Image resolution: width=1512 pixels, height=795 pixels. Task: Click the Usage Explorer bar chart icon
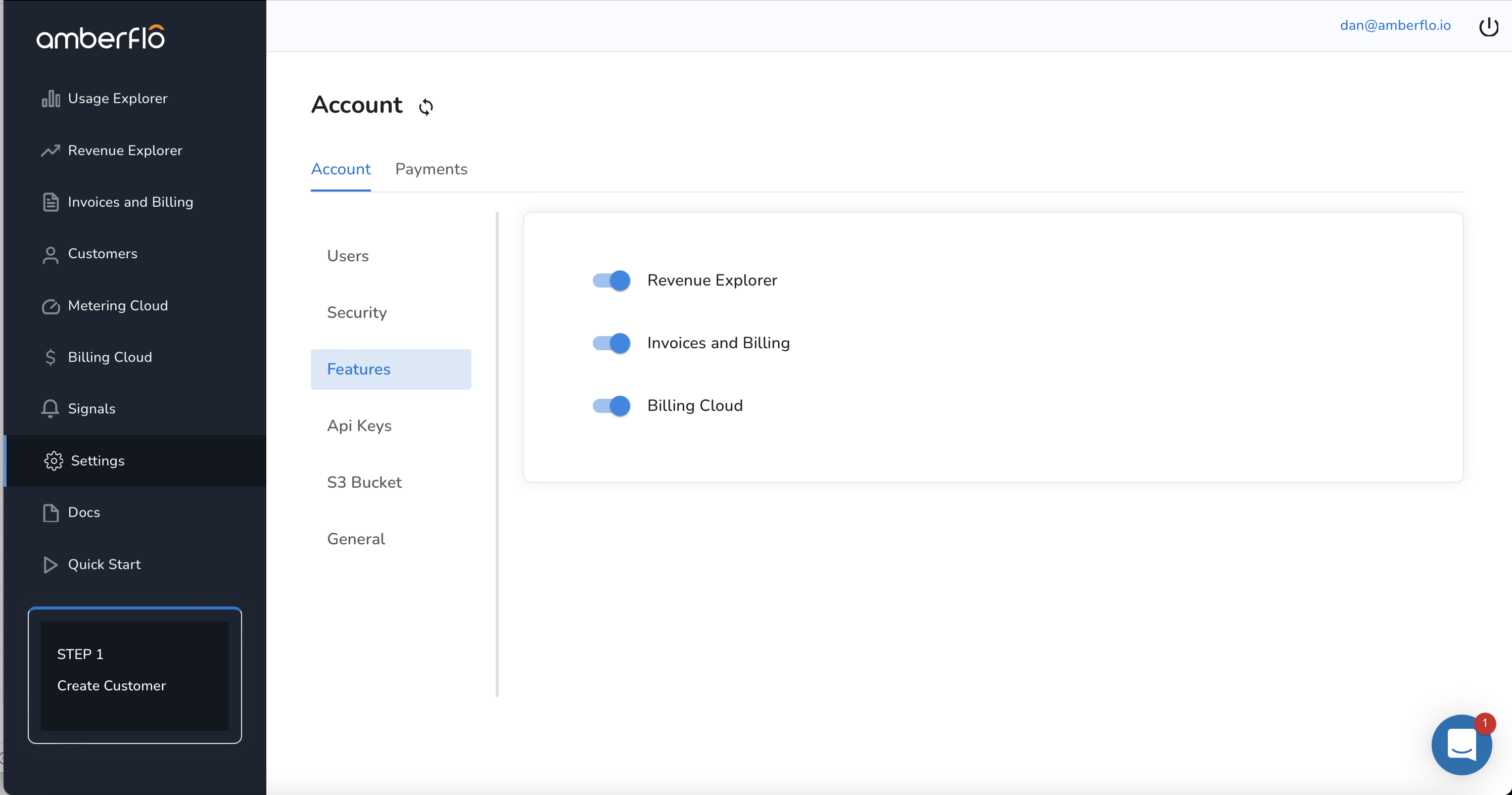[51, 99]
